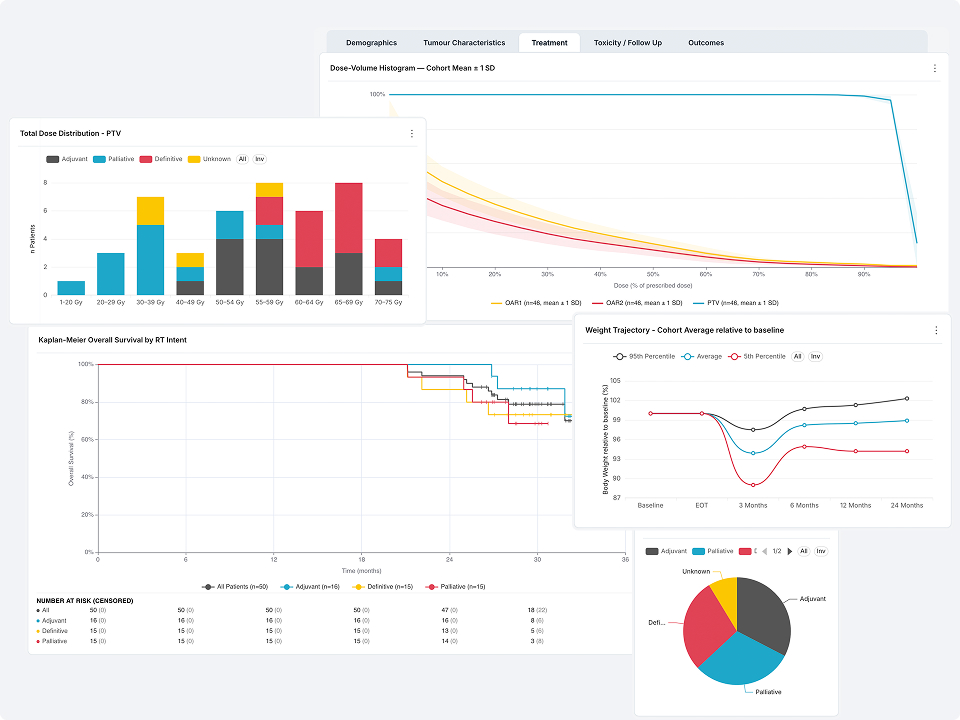
Task: Click the 95th Percentile point at 24 Months
Action: (x=907, y=399)
